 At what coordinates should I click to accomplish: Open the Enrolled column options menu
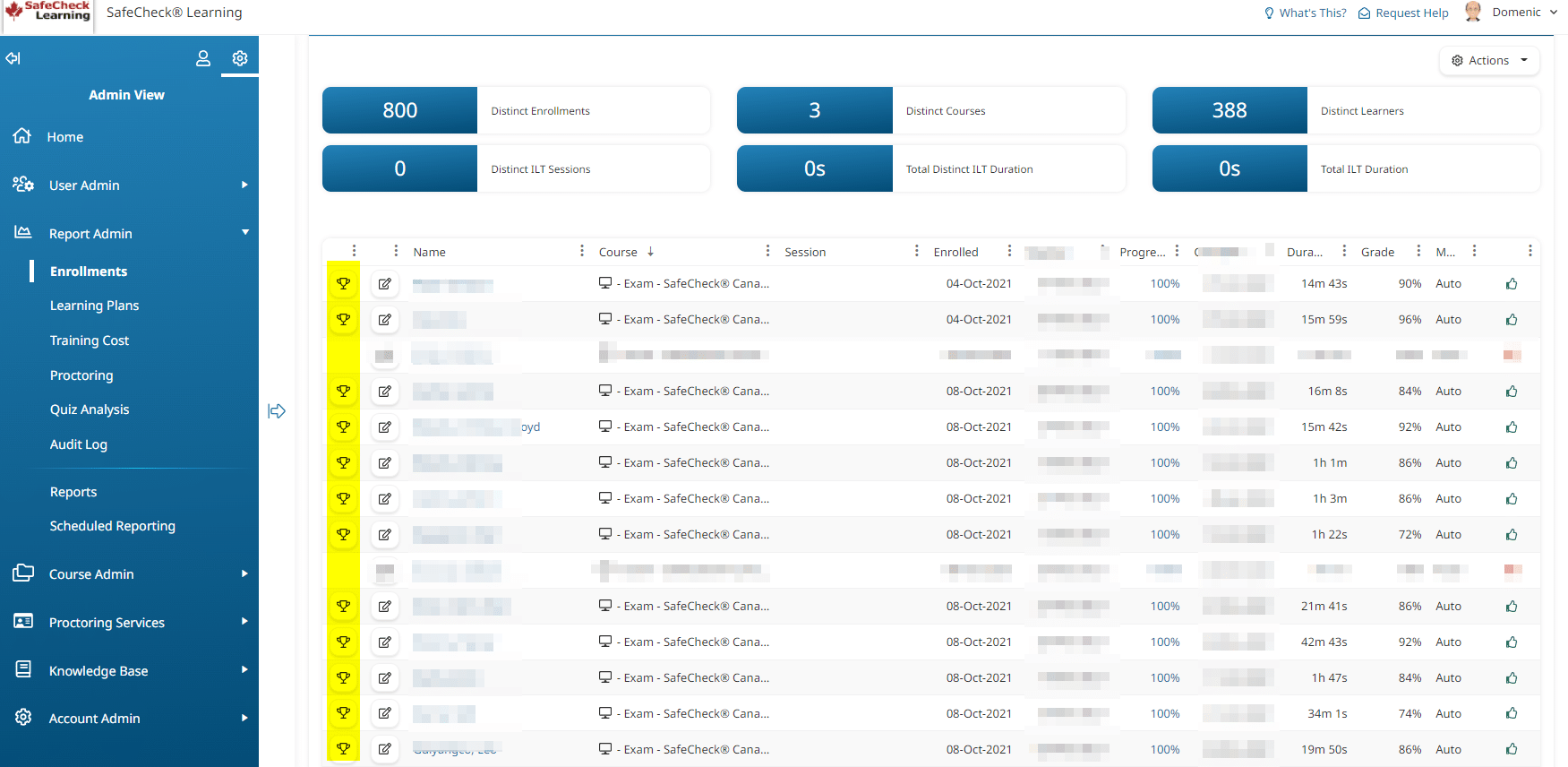coord(1009,251)
